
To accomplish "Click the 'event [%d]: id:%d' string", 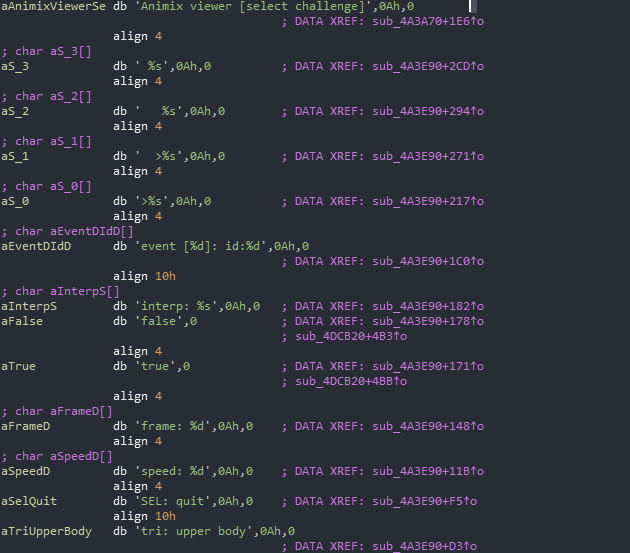I will point(203,246).
